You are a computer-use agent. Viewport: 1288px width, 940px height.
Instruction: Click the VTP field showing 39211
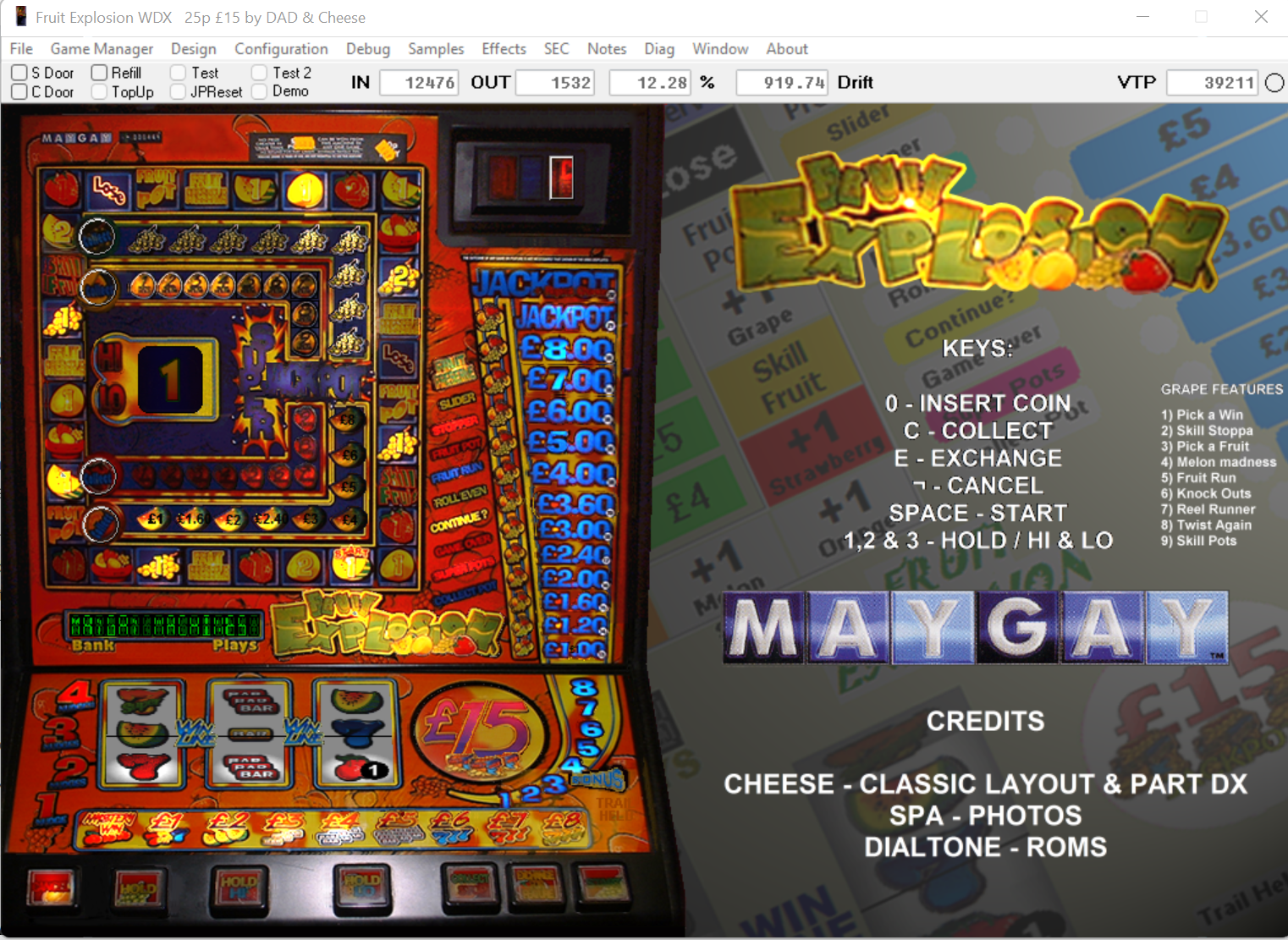point(1213,82)
